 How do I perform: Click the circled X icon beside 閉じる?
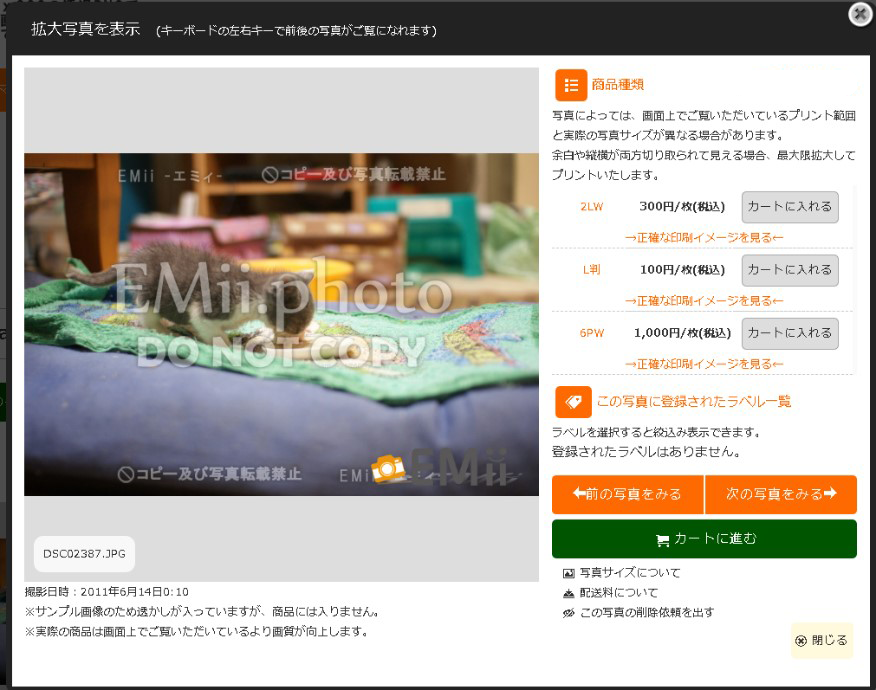coord(801,641)
